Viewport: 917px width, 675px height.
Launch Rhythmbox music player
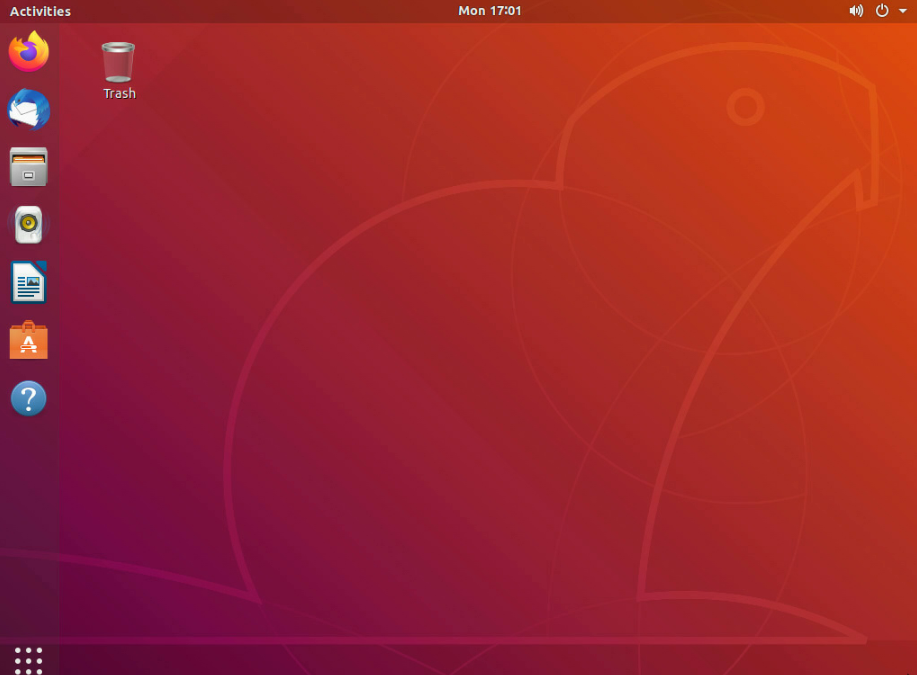tap(29, 225)
